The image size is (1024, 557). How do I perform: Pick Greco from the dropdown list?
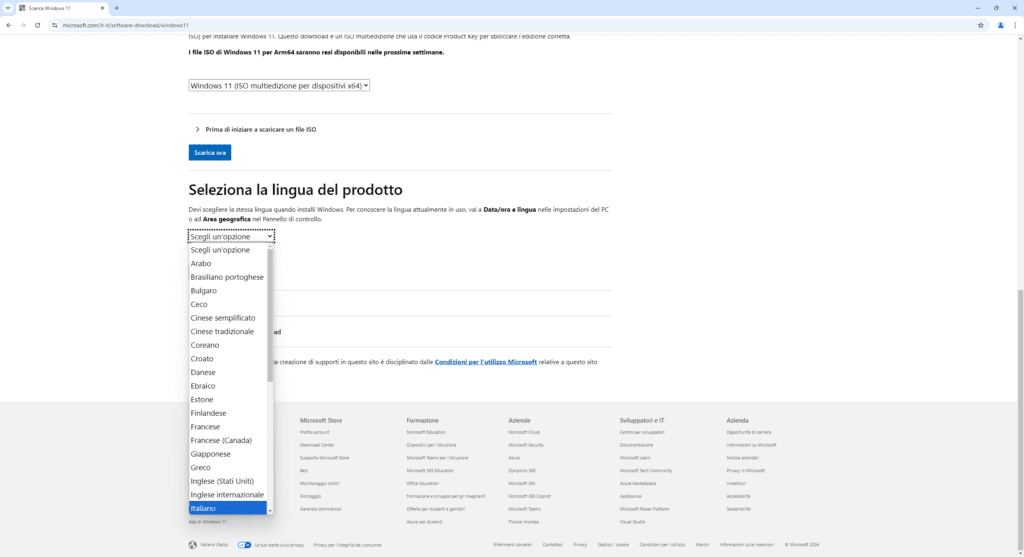pos(228,468)
